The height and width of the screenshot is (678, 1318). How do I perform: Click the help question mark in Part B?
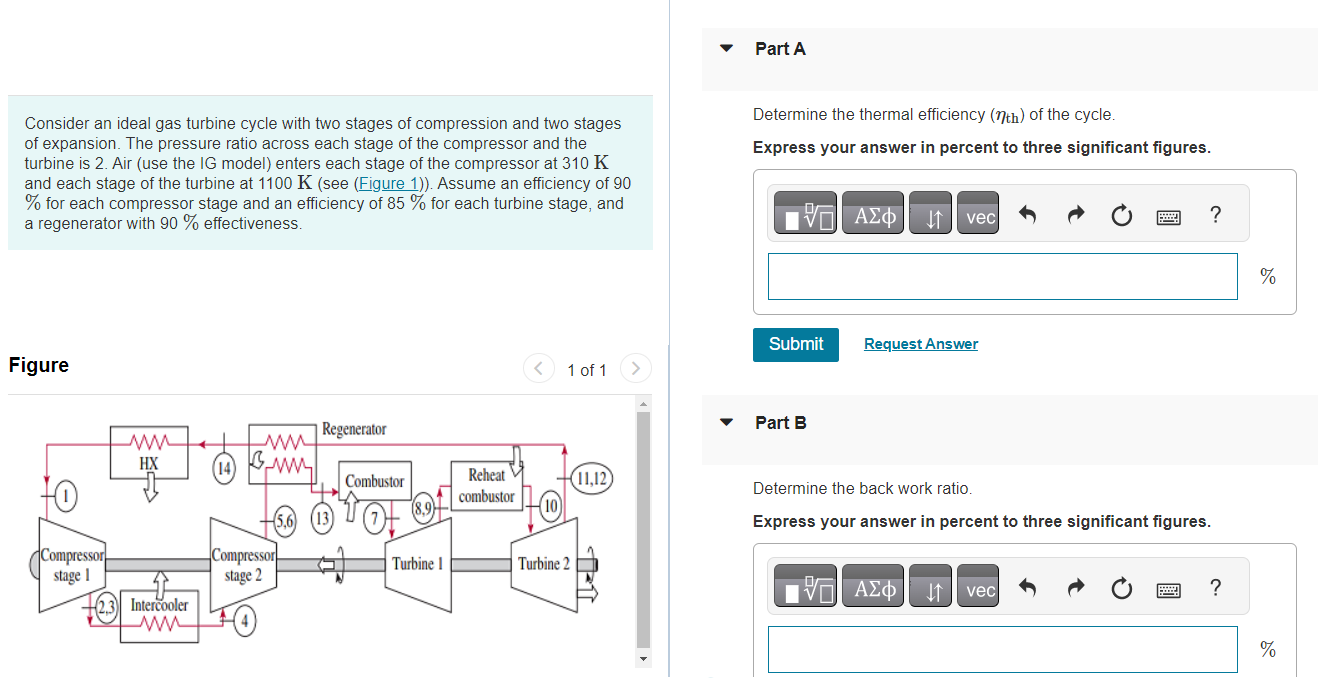[1215, 586]
